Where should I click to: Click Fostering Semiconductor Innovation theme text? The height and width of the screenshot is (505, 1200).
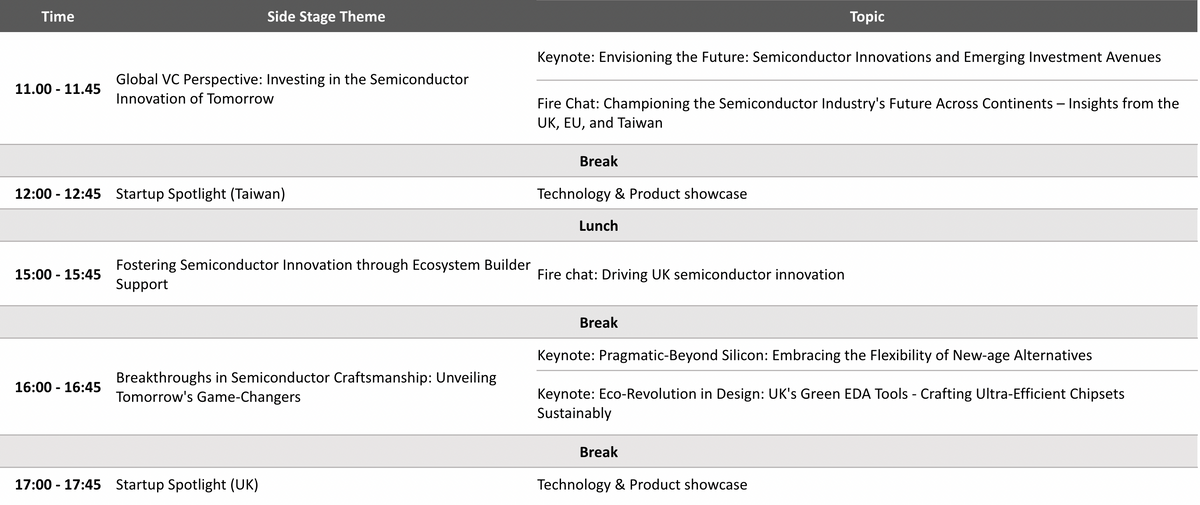click(x=323, y=275)
